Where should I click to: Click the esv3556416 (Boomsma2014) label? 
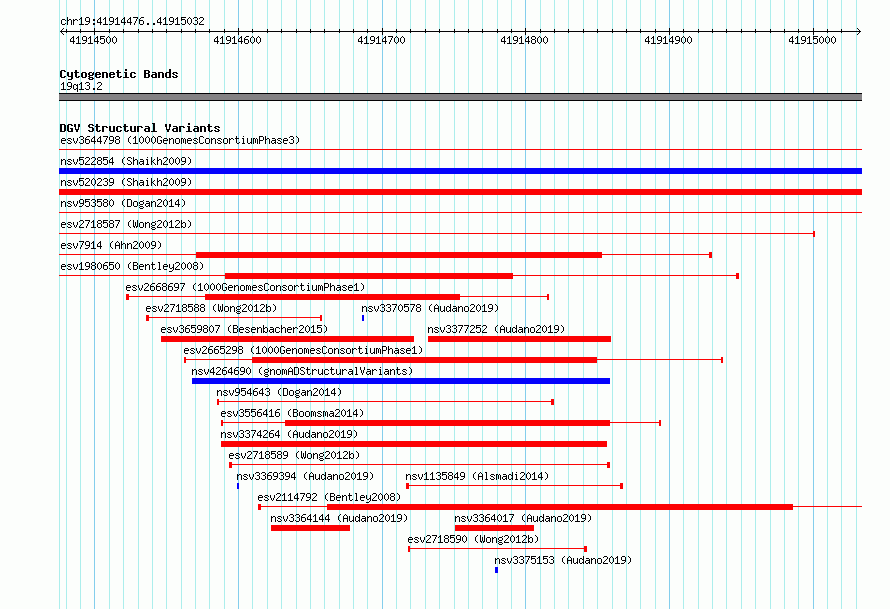292,413
